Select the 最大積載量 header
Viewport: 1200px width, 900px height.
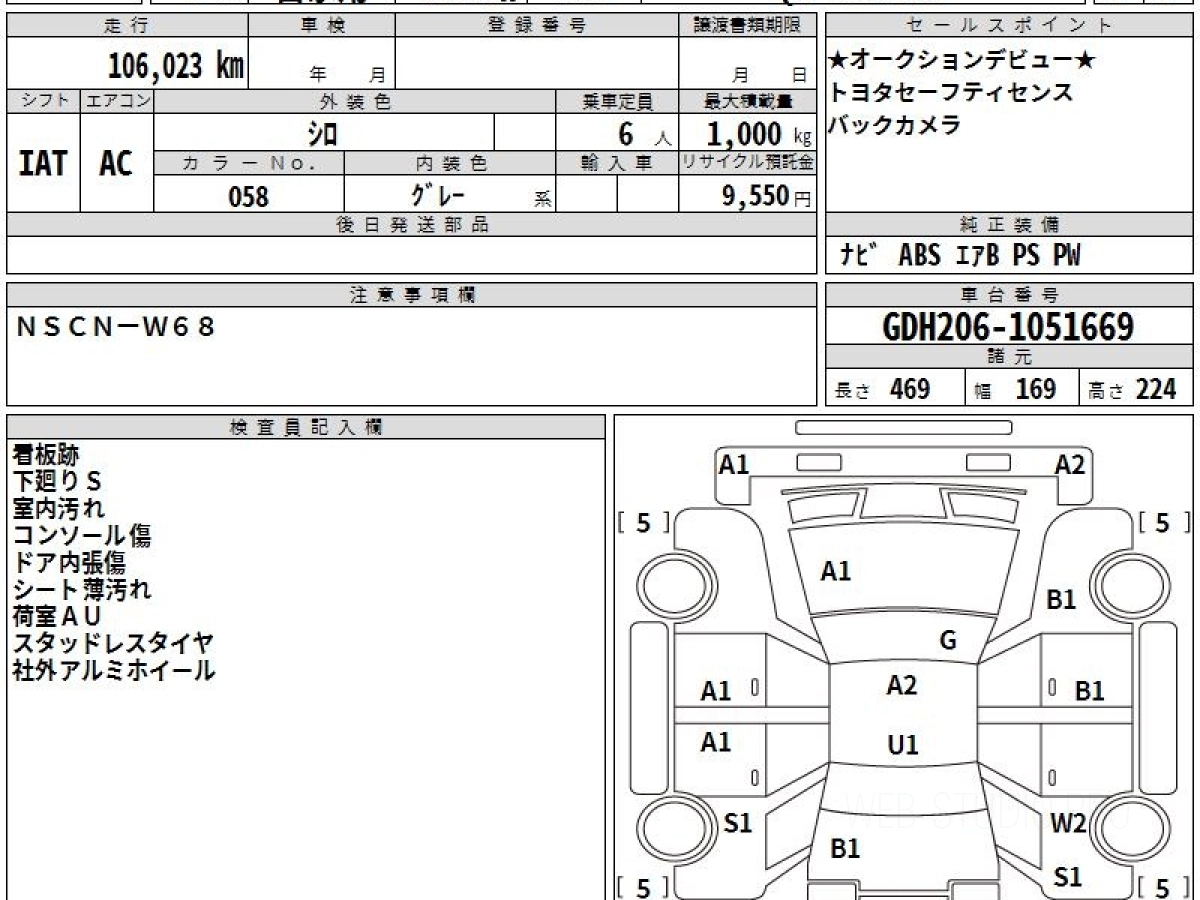pos(748,101)
